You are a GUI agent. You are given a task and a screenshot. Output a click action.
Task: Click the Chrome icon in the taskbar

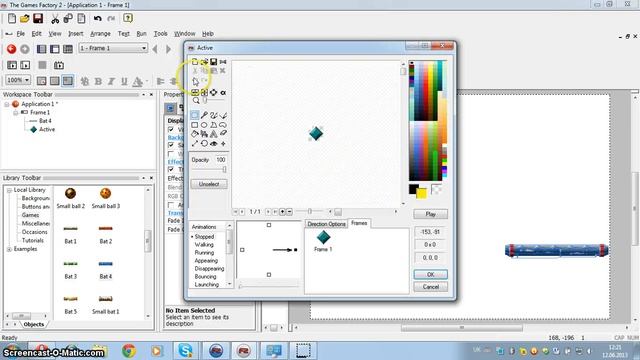coord(129,351)
